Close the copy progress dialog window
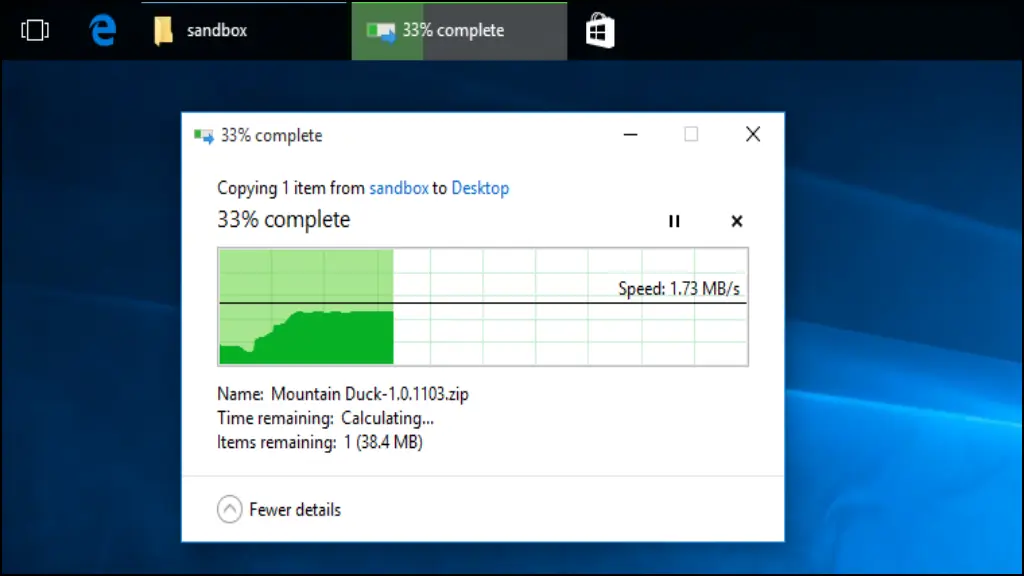Image resolution: width=1024 pixels, height=576 pixels. pos(753,135)
